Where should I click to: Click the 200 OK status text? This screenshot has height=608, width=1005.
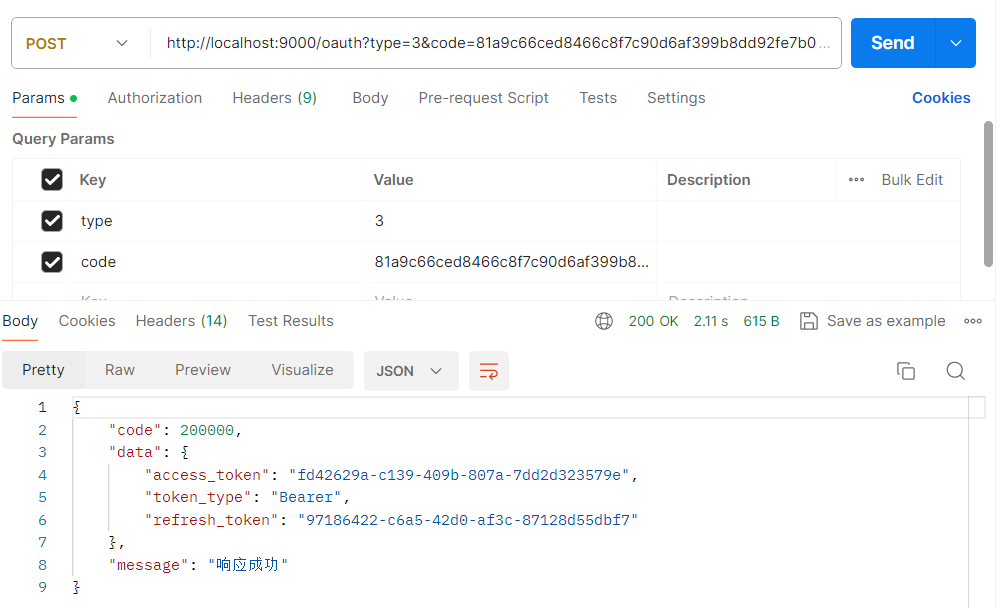click(x=653, y=321)
